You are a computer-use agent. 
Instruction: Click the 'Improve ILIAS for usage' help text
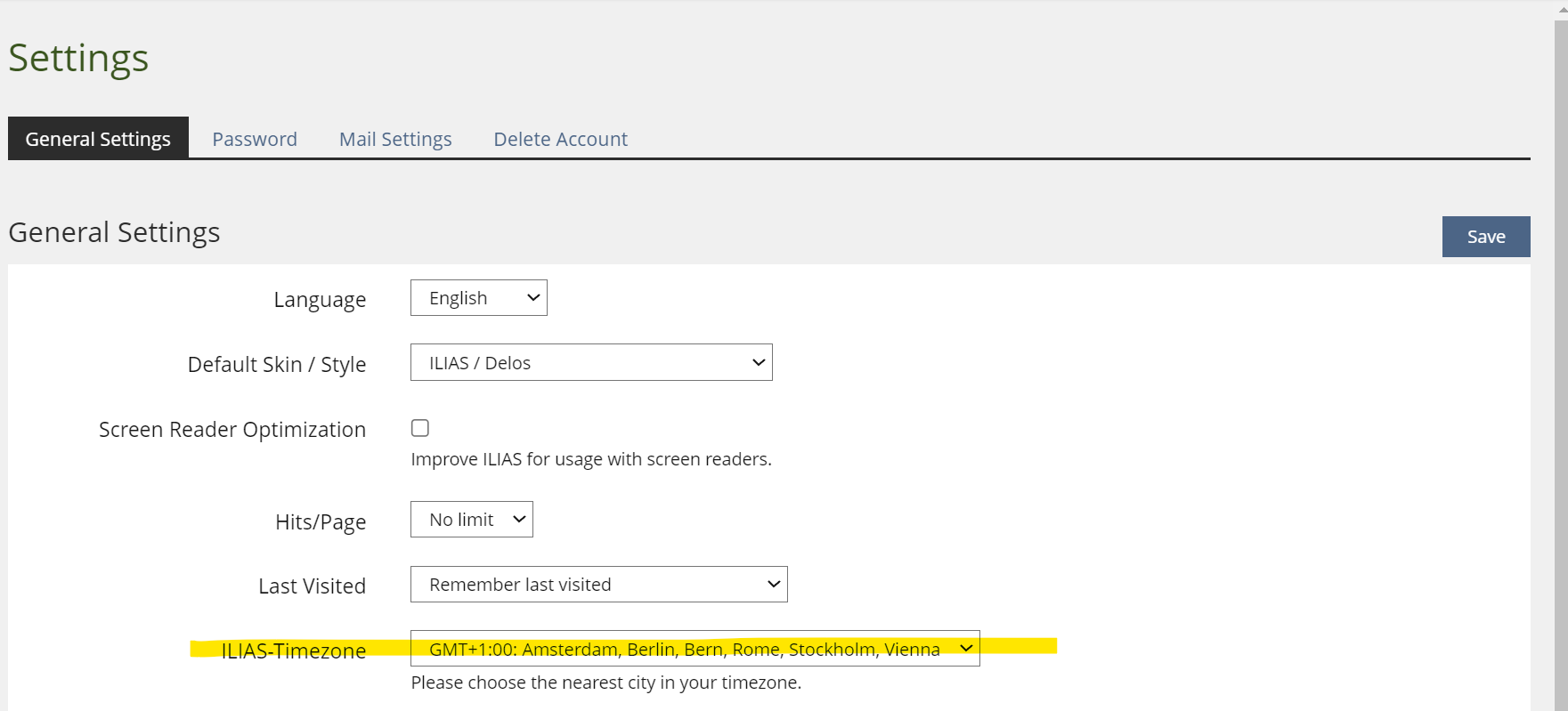coord(590,459)
